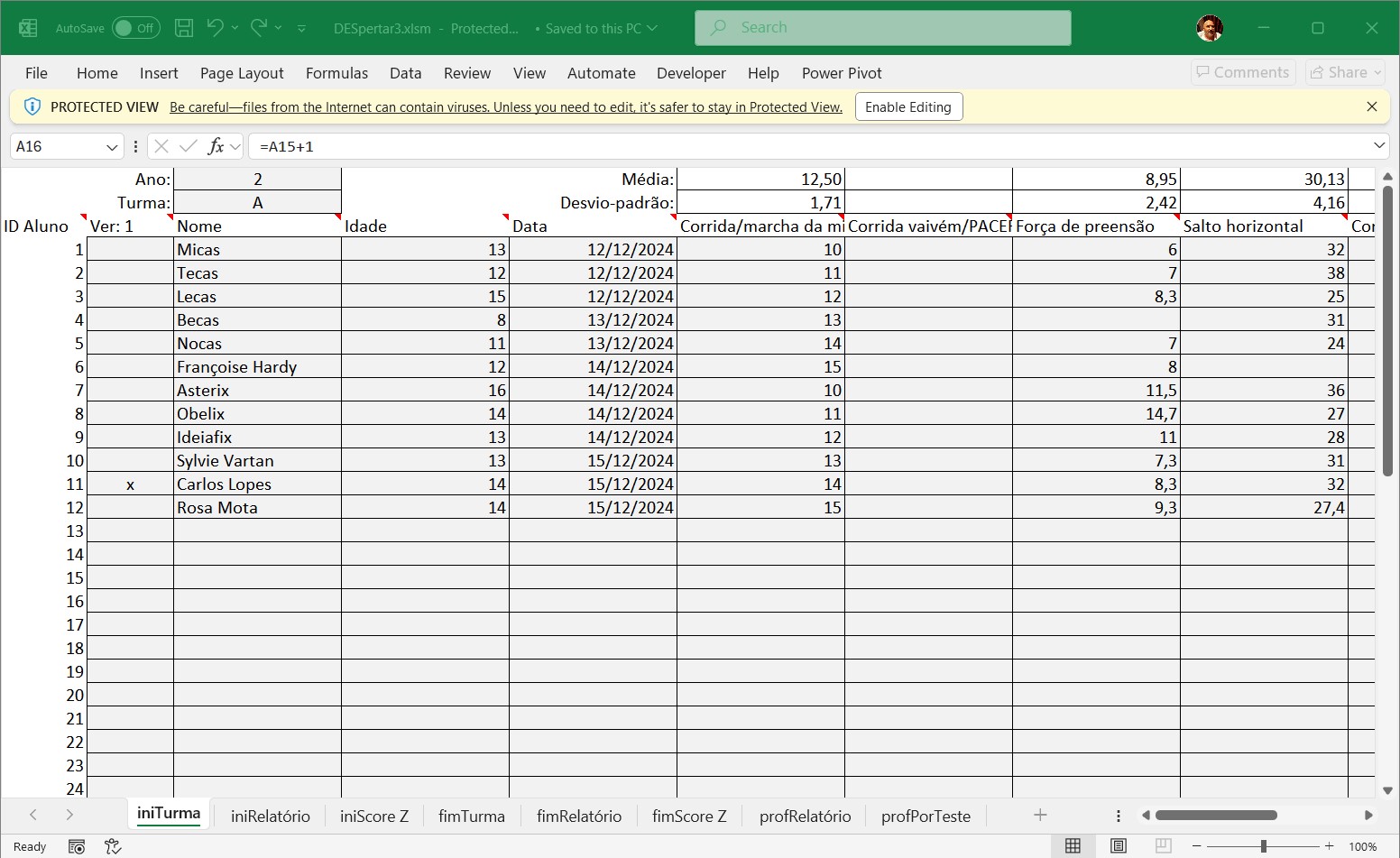
Task: Click the Protected View warning link text
Action: point(506,106)
